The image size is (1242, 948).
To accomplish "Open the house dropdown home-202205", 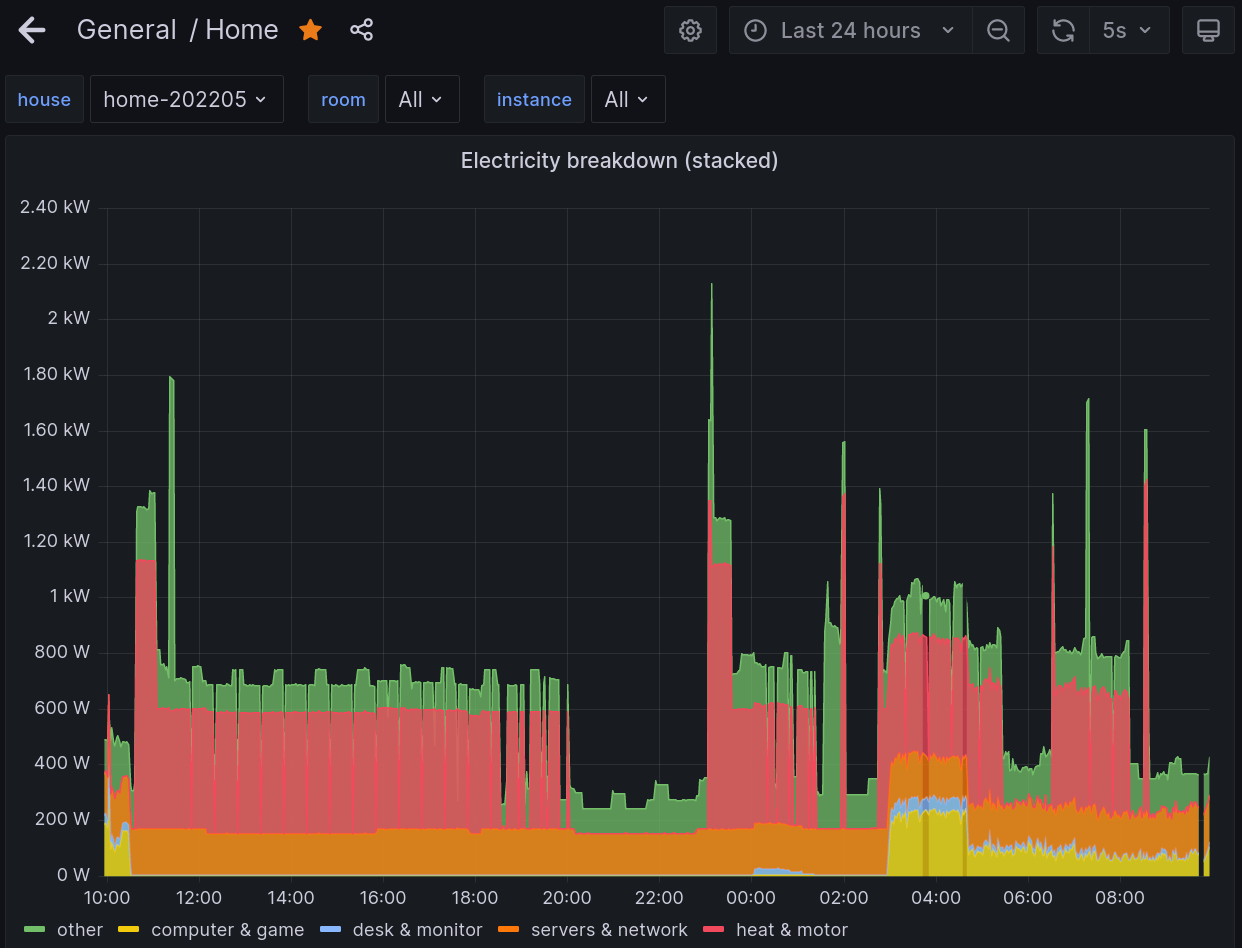I will point(186,99).
